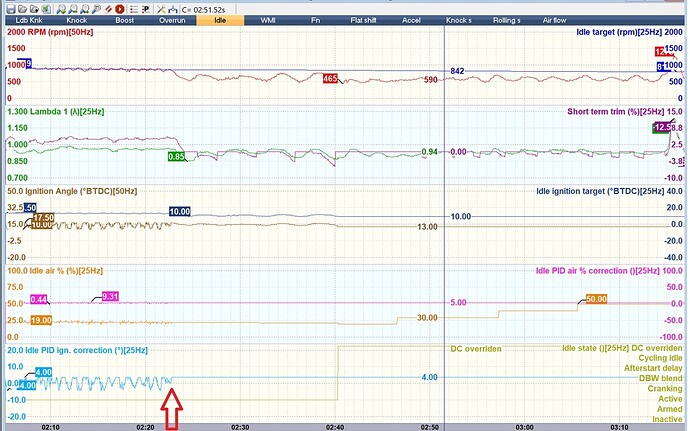690x431 pixels.
Task: Select the zoom area magnifier tool
Action: [x=96, y=9]
